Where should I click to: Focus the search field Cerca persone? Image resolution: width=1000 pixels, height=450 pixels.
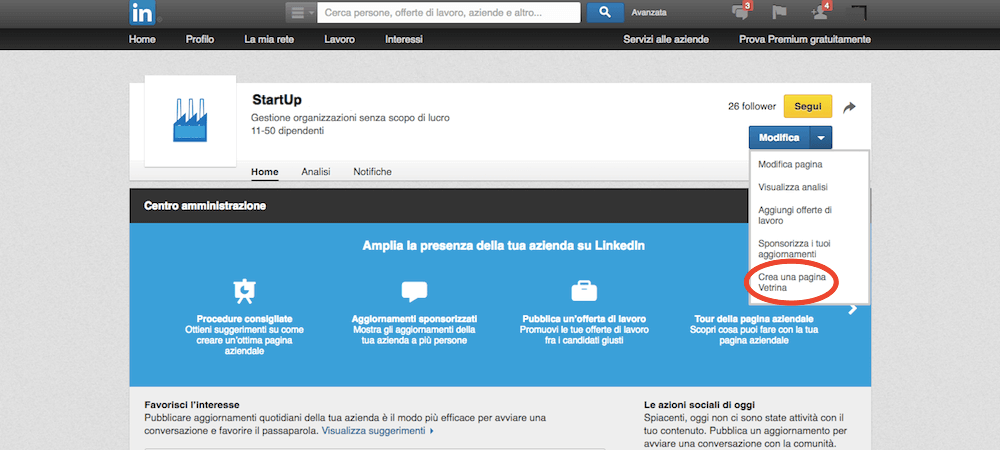[449, 12]
